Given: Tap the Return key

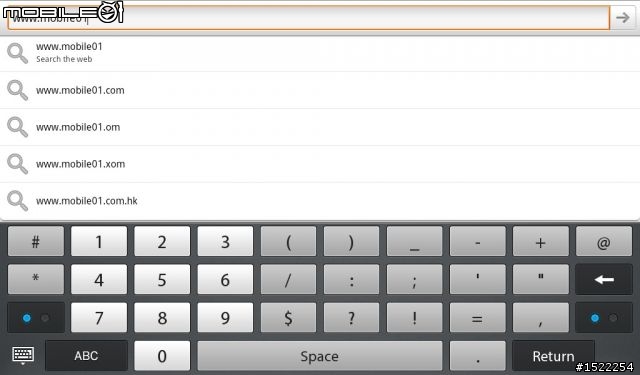Looking at the screenshot, I should 553,356.
